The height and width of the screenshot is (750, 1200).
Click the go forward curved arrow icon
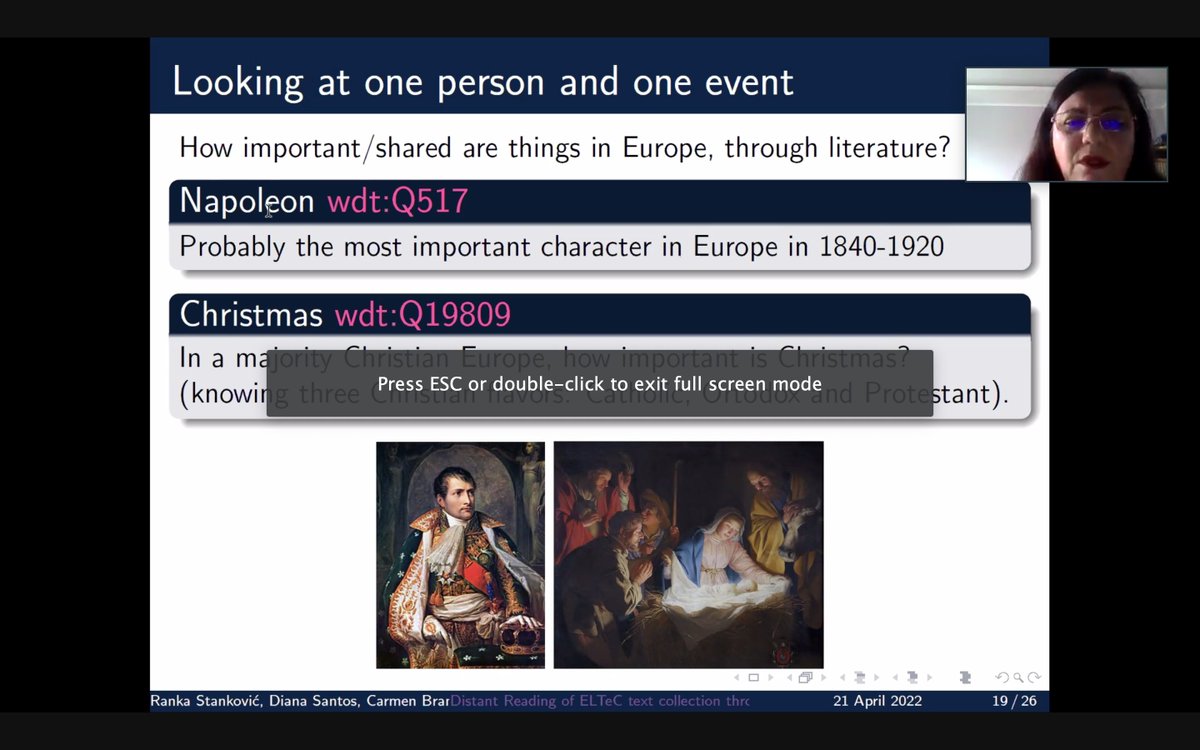[x=1034, y=677]
